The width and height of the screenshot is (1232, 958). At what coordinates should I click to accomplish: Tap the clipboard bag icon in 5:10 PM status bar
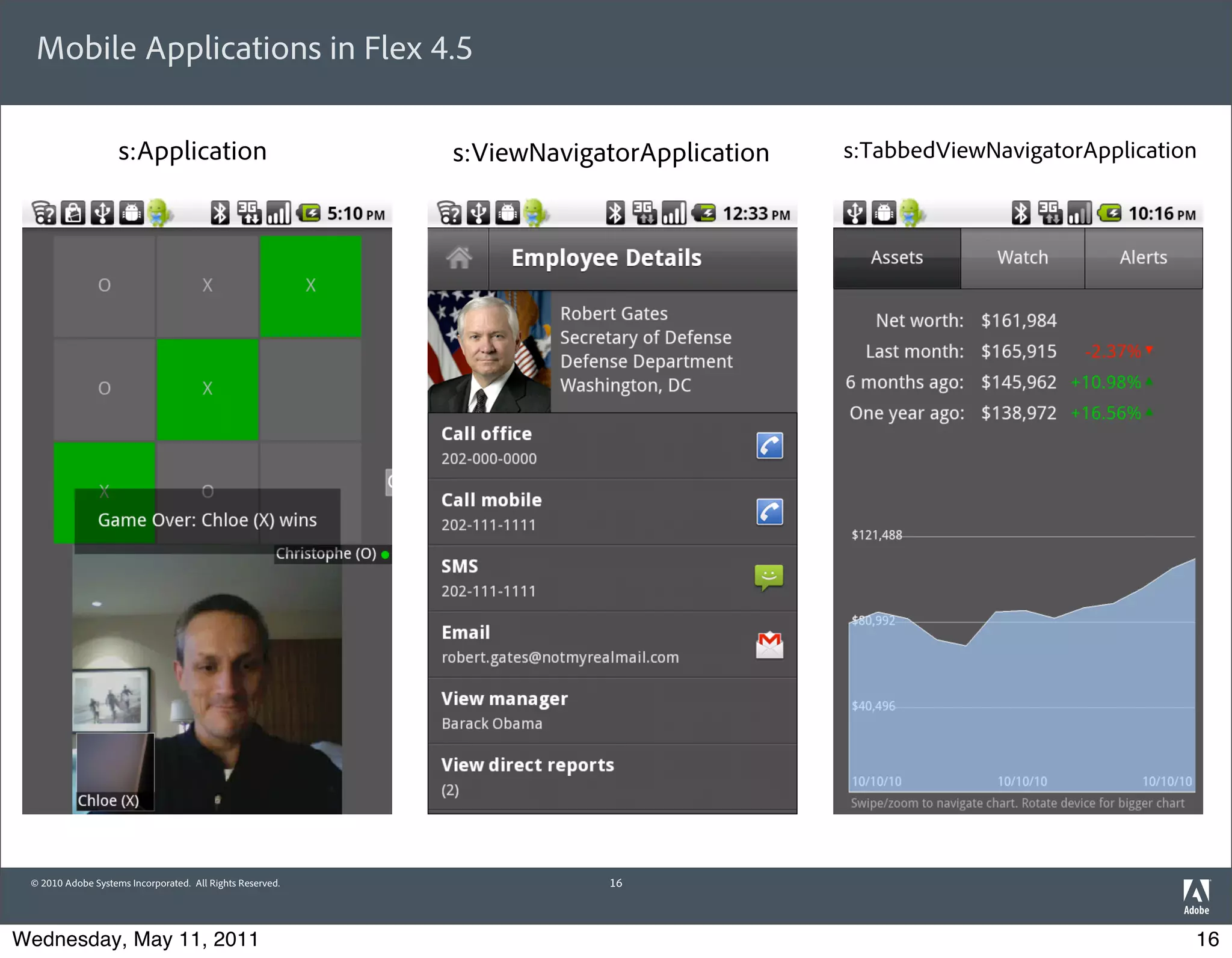73,213
